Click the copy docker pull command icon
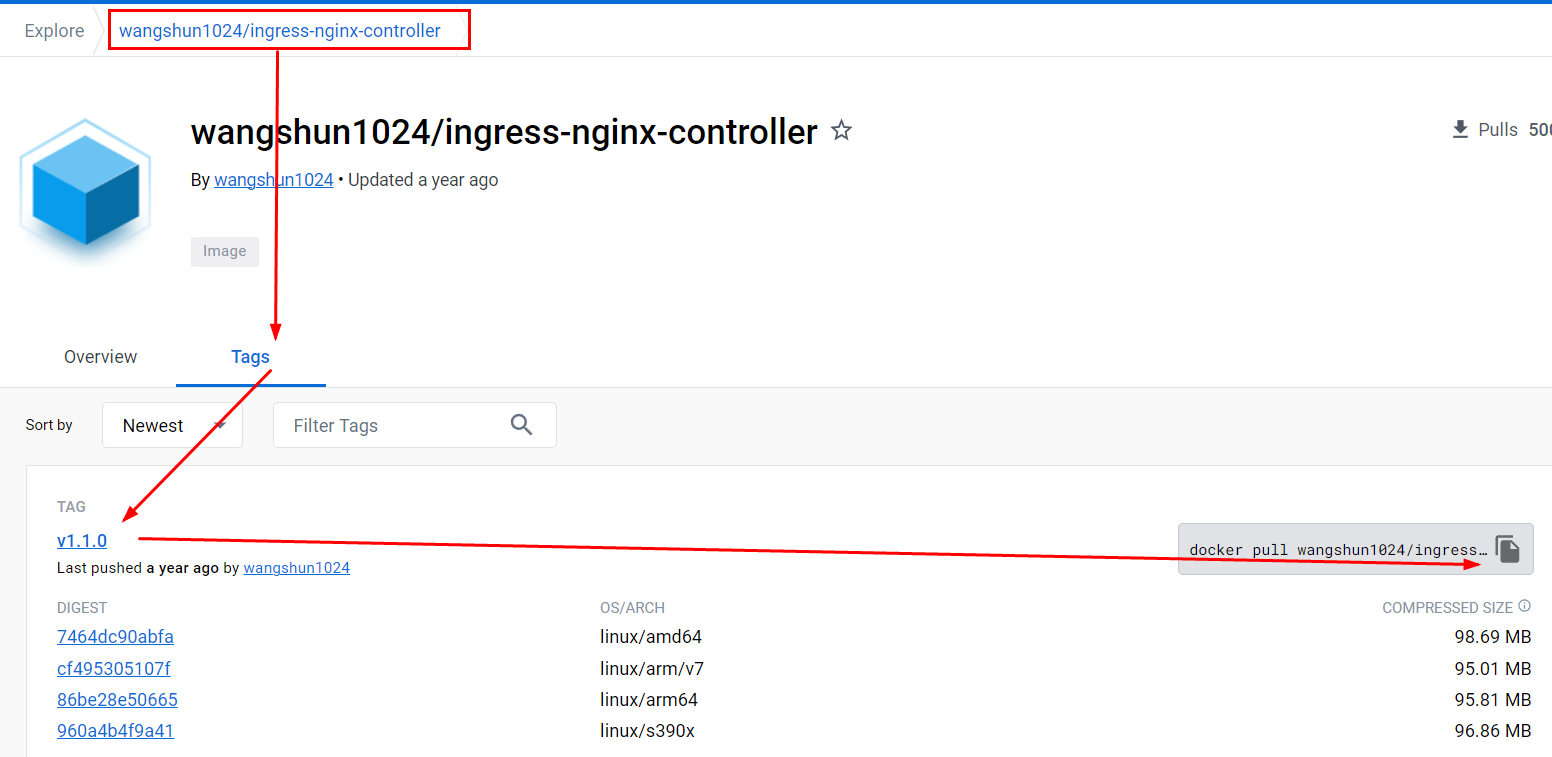The height and width of the screenshot is (757, 1552). [x=1509, y=548]
